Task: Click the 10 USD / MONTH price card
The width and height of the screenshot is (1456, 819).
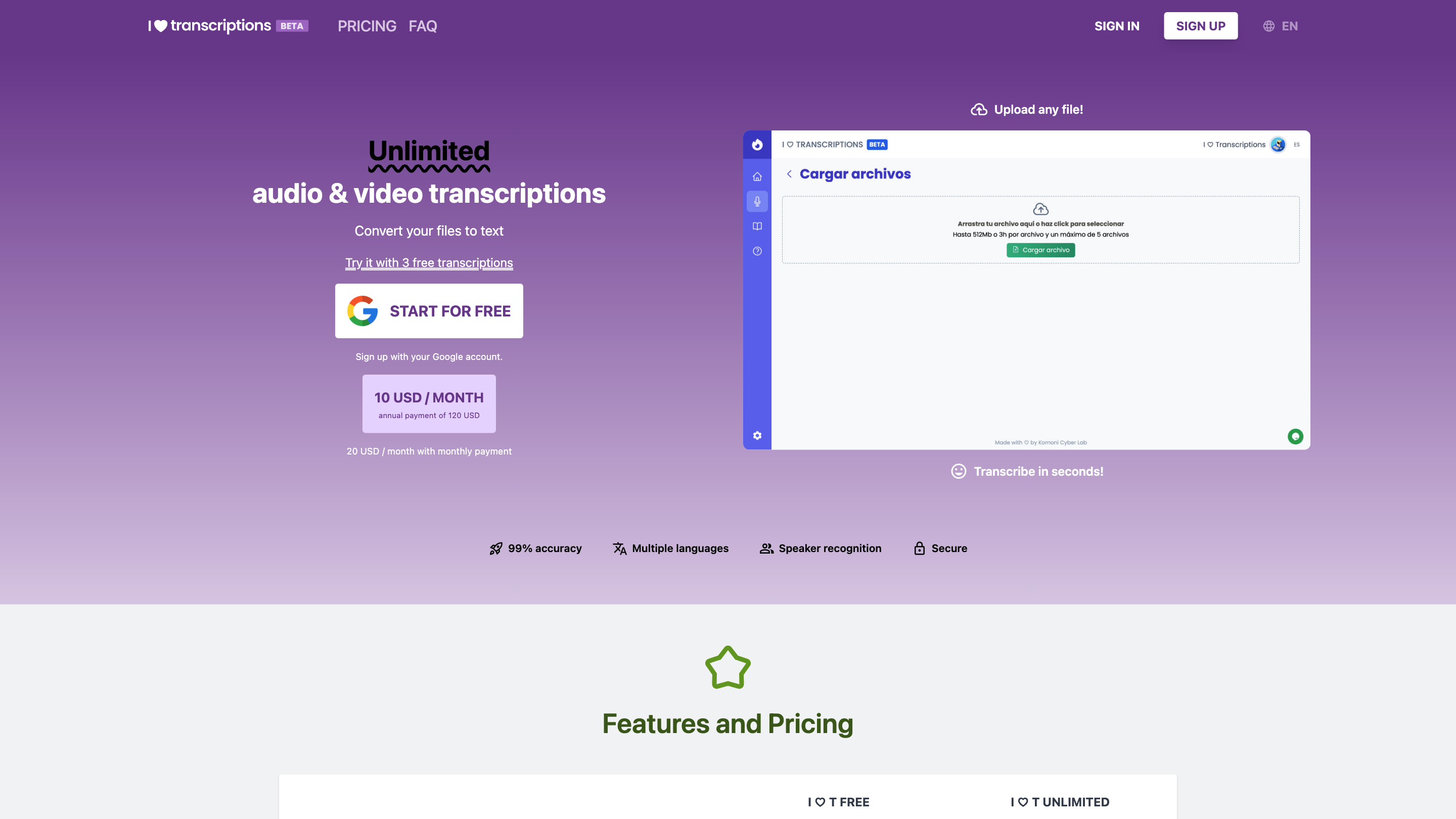Action: (428, 403)
